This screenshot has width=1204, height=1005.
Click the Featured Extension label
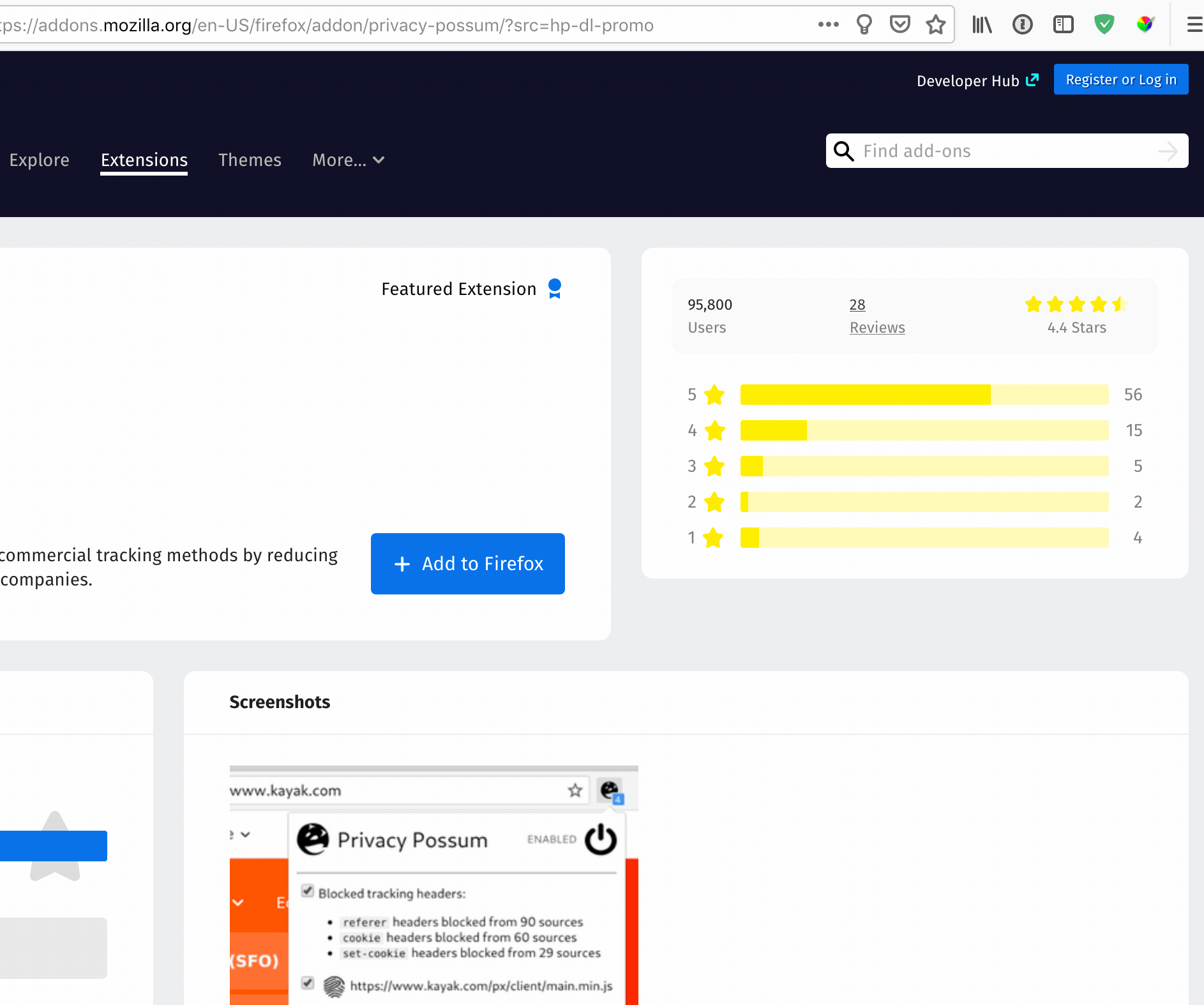(458, 289)
